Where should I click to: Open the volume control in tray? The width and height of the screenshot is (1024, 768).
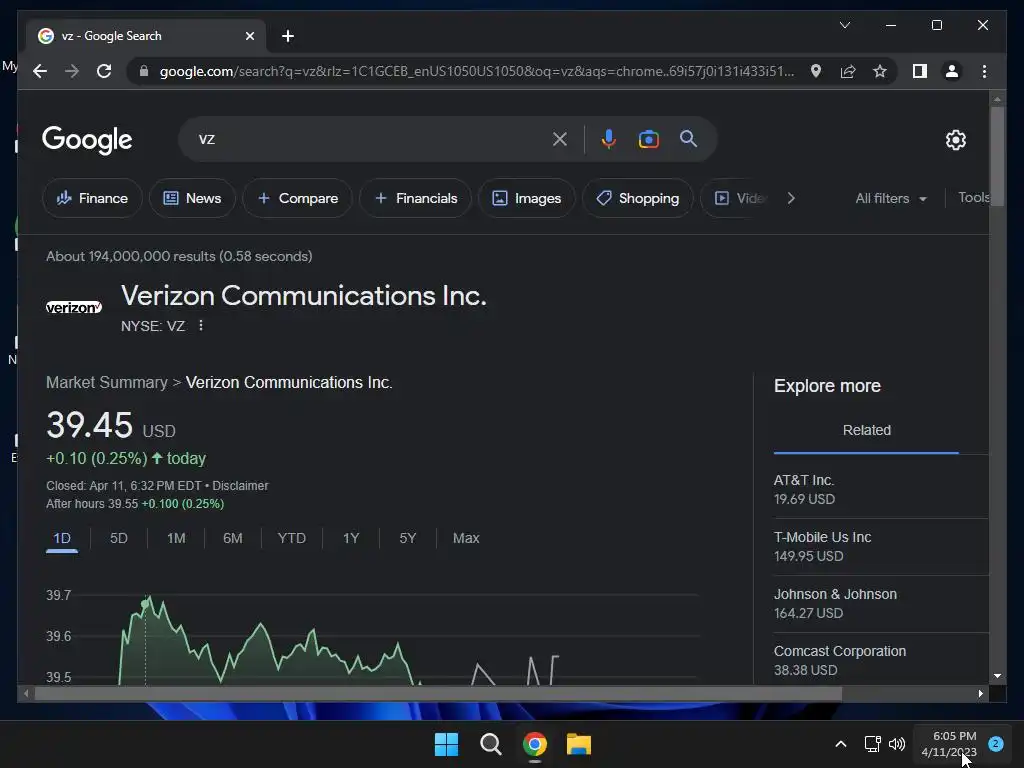click(897, 744)
